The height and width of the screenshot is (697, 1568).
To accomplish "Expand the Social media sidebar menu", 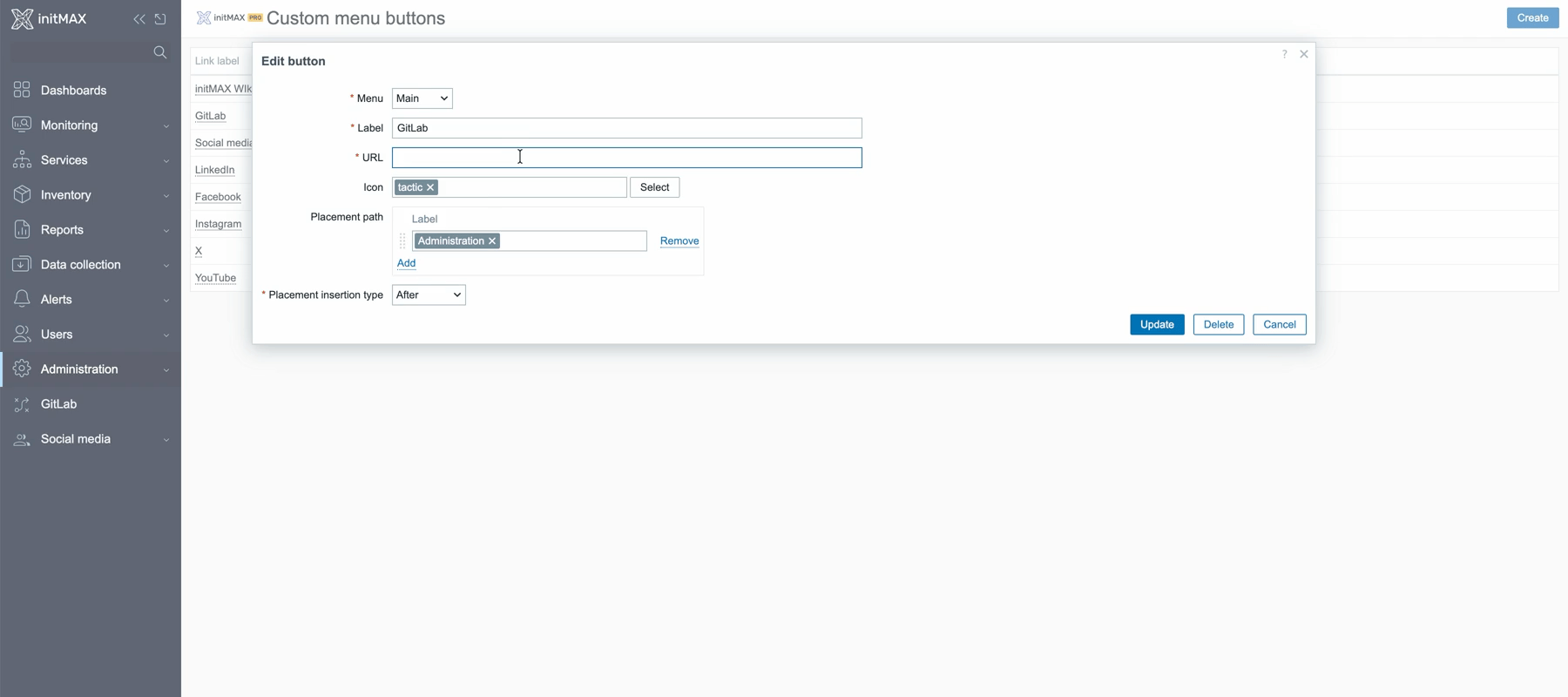I will (91, 439).
